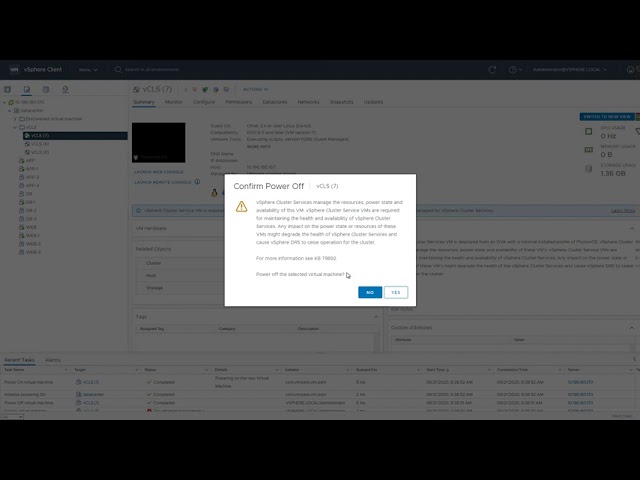Open the Menu dropdown in header

88,70
